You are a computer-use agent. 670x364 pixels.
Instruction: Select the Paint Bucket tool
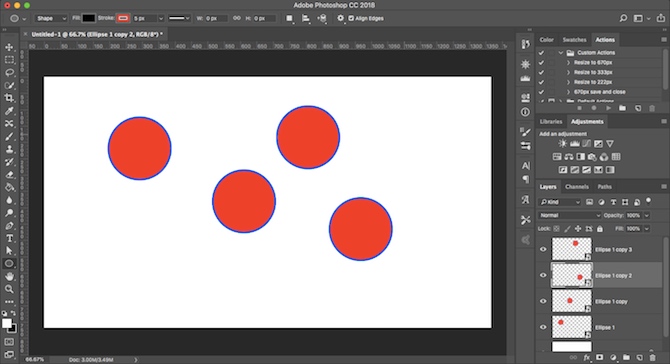(9, 188)
